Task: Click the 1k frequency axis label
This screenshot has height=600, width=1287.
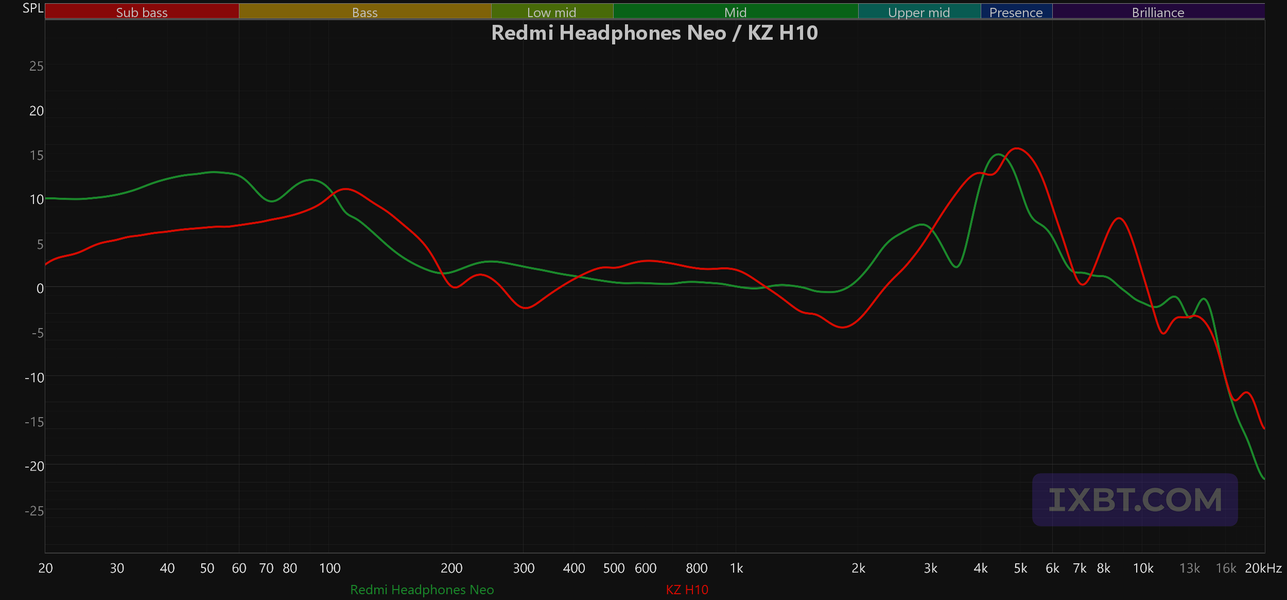Action: tap(736, 568)
